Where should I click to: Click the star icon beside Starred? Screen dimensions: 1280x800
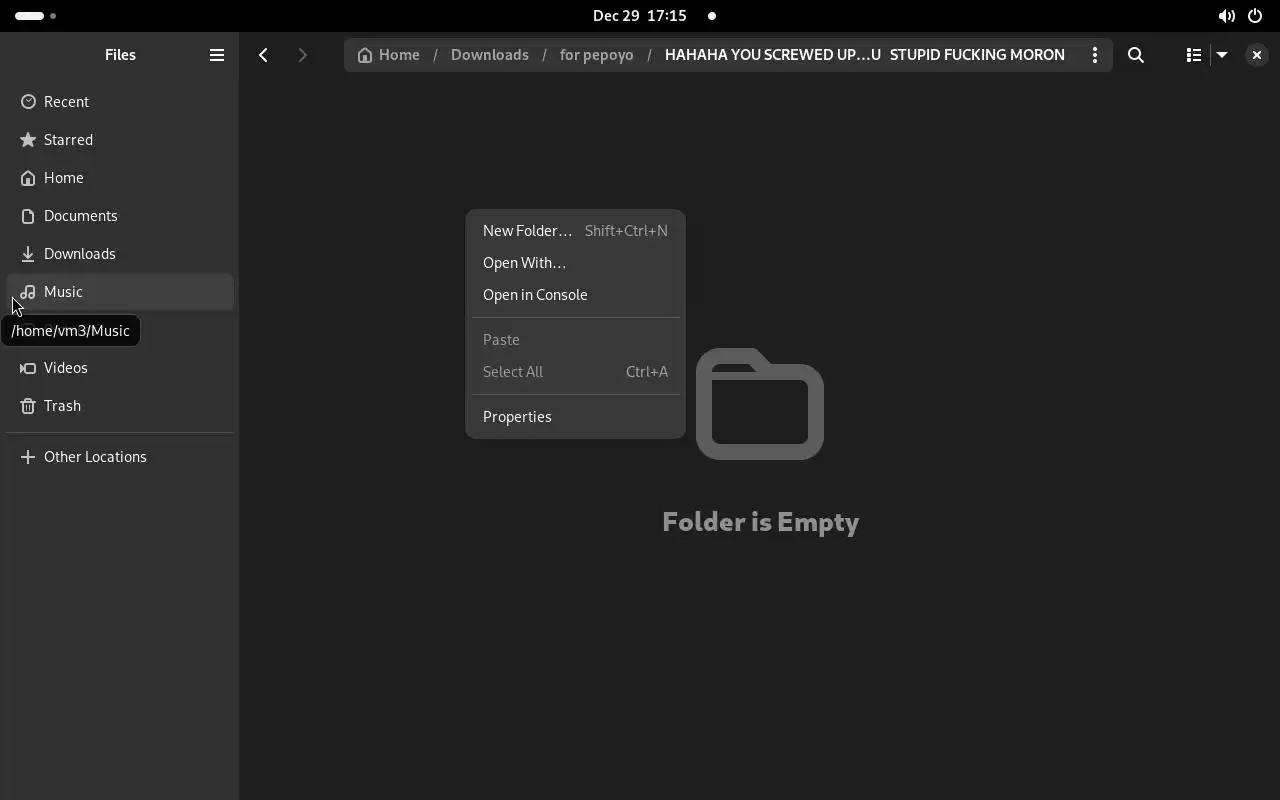click(28, 140)
